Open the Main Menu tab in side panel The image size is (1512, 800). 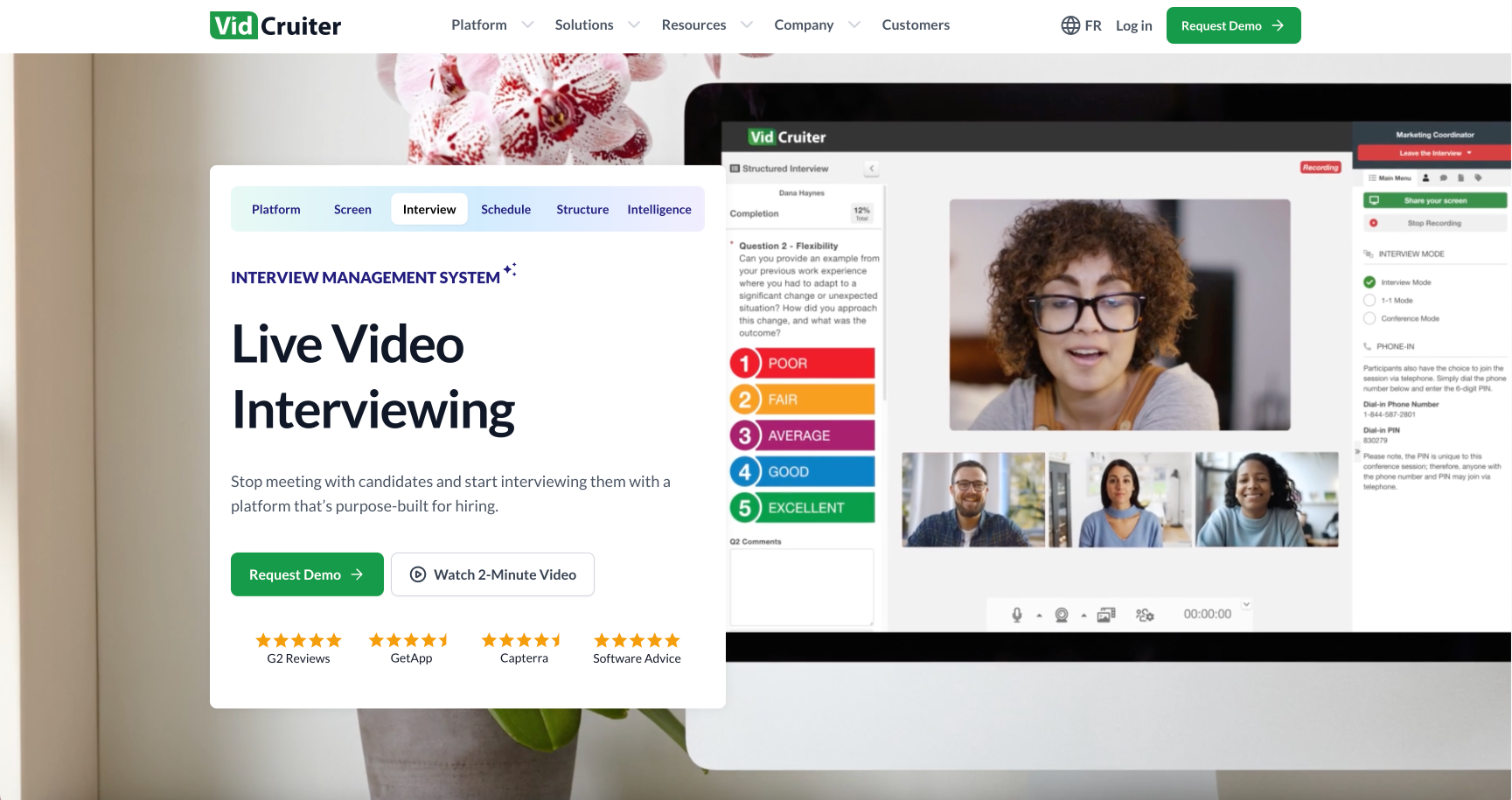point(1390,177)
